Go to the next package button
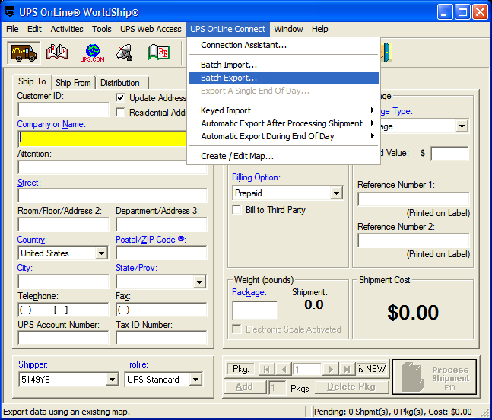Screen dimensions: 492x420 330,369
